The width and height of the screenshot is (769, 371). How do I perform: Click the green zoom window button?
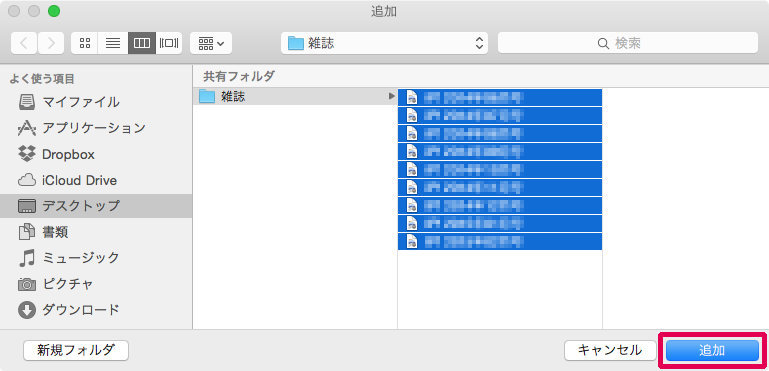(53, 11)
